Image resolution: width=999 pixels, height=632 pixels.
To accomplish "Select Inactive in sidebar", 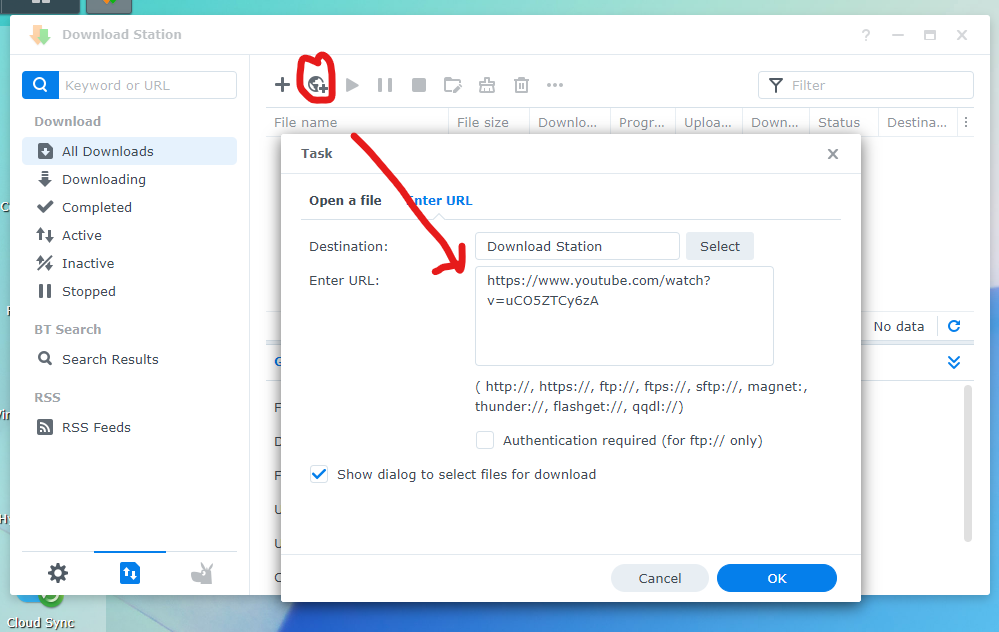I will click(x=129, y=263).
